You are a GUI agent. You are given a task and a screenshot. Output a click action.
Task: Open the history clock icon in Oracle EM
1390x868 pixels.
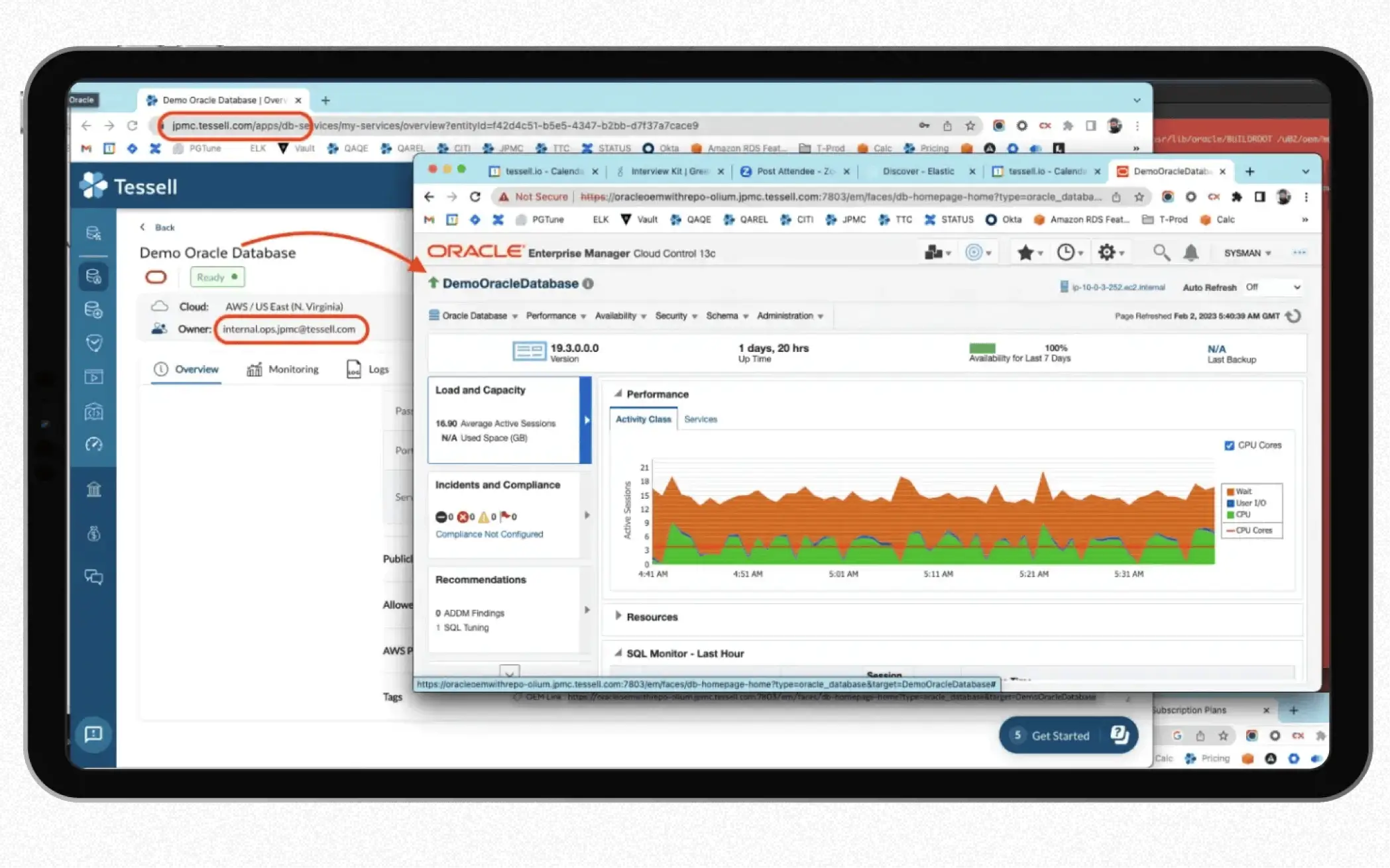pos(1067,252)
